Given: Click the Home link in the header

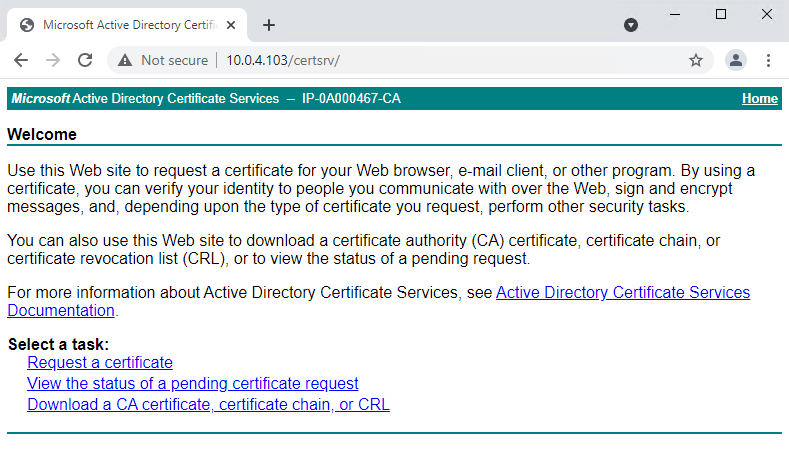Looking at the screenshot, I should 759,99.
